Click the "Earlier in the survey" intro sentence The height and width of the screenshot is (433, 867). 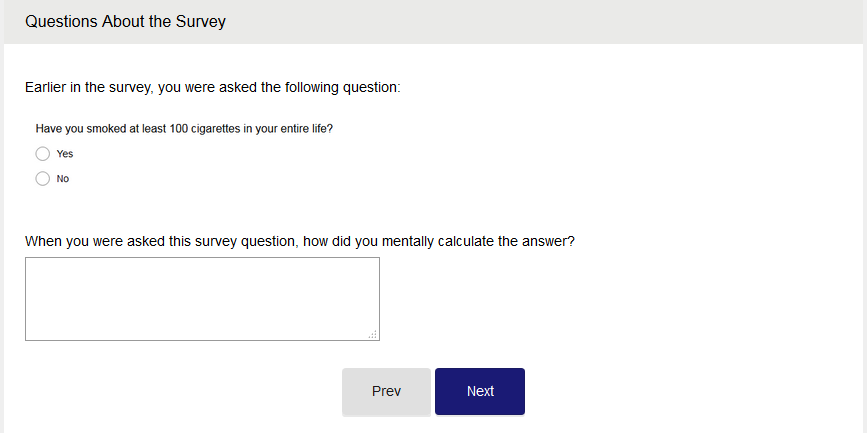[x=212, y=88]
